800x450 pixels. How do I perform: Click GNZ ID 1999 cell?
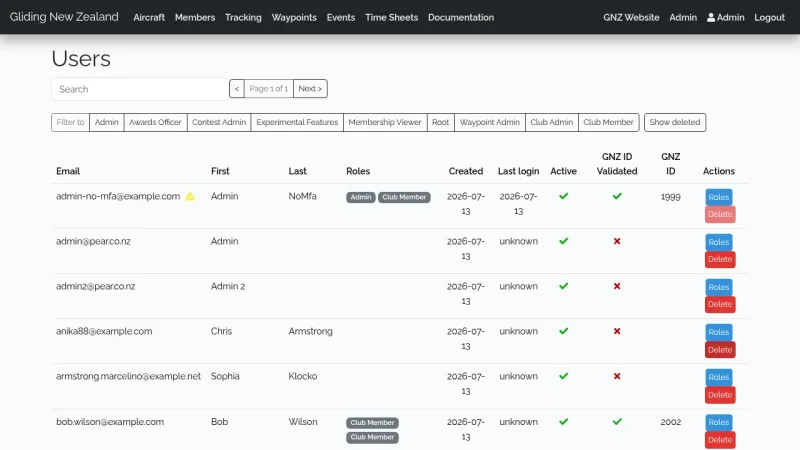pyautogui.click(x=670, y=196)
